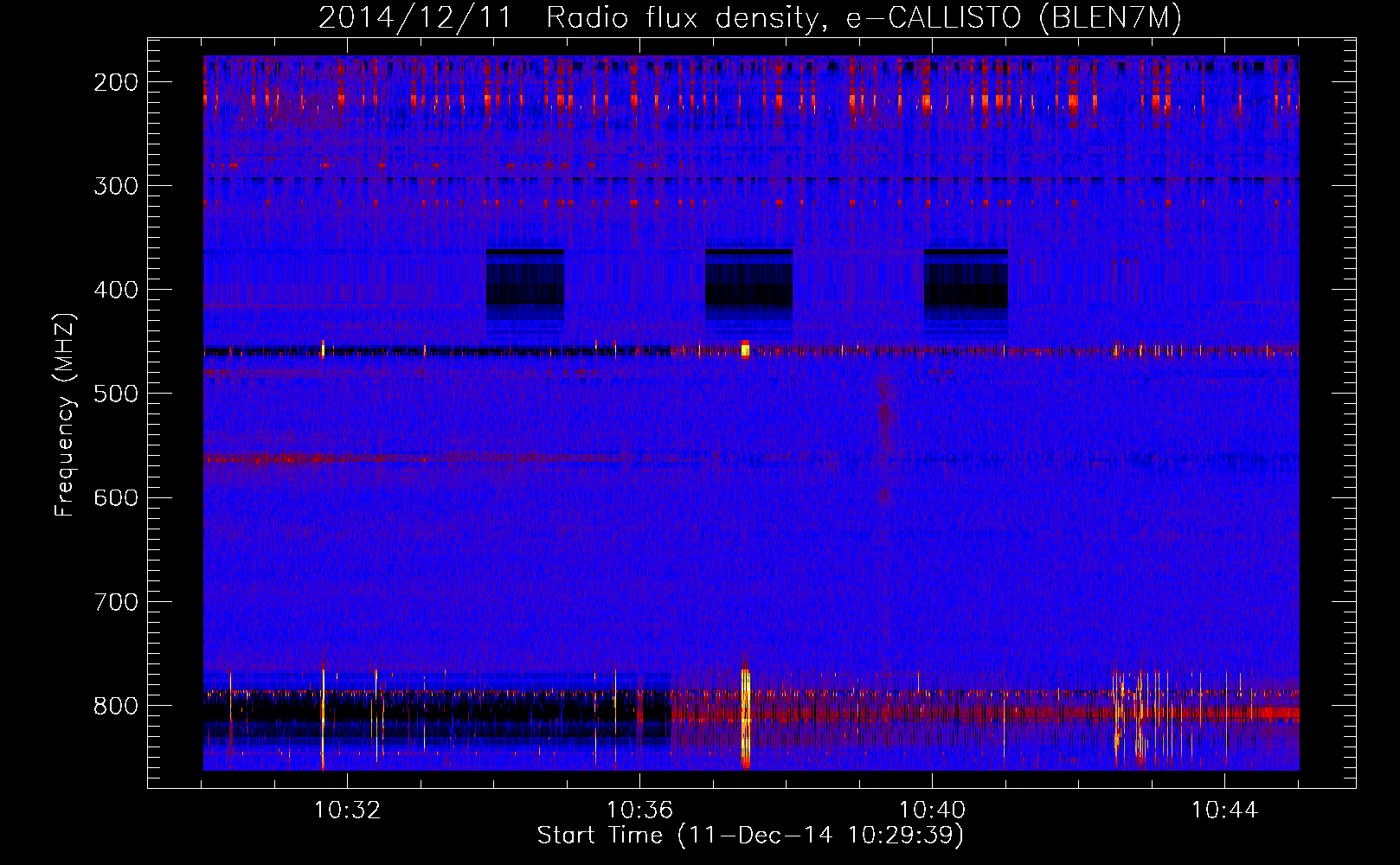Click the 600 frequency tick label
Viewport: 1400px width, 865px height.
pos(115,497)
